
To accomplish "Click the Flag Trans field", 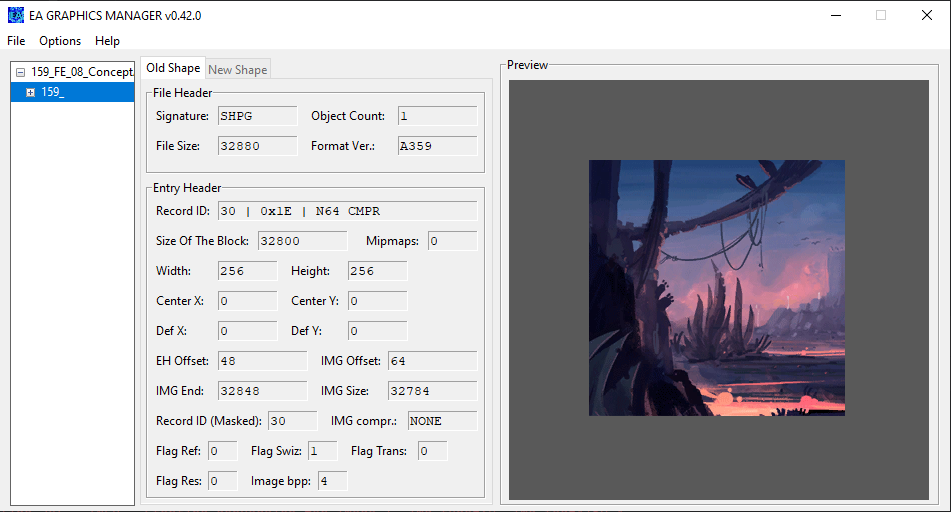I will coord(432,451).
